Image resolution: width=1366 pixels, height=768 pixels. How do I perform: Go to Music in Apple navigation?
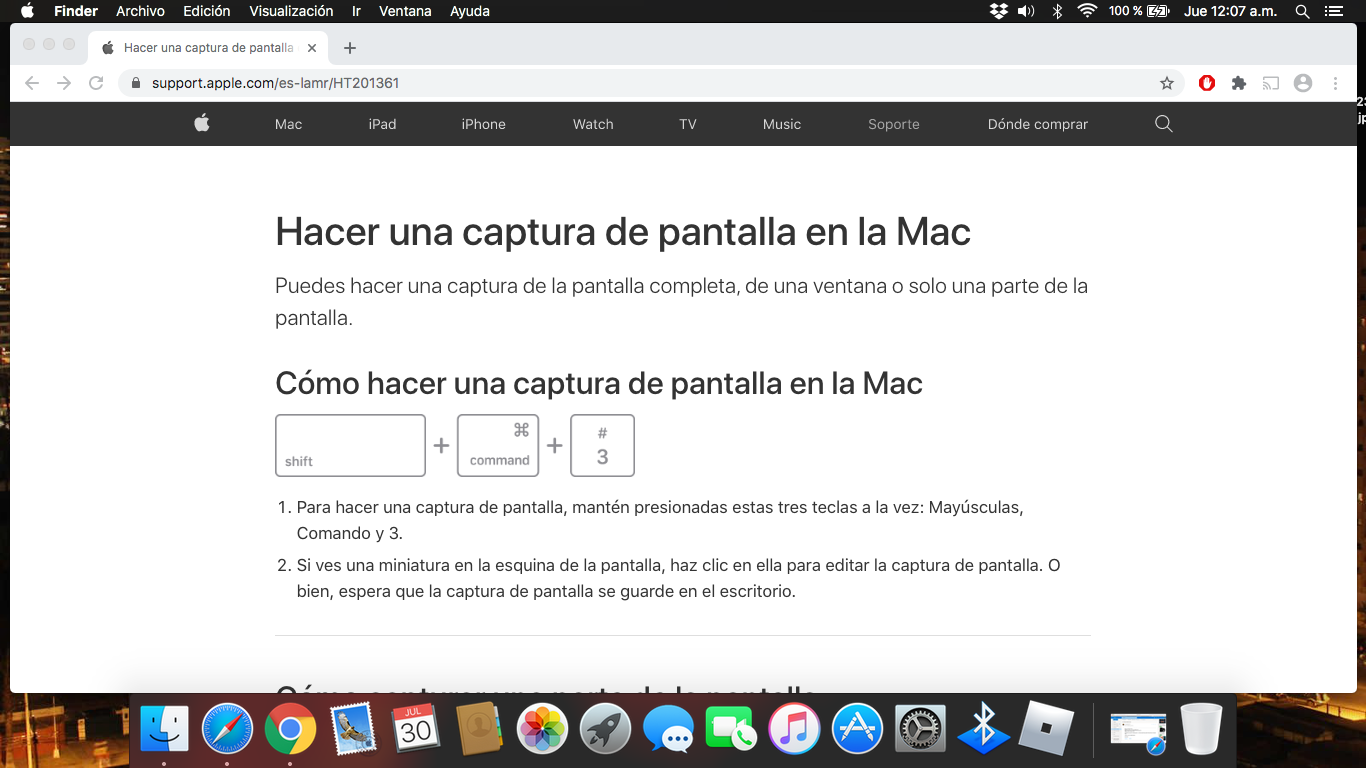tap(782, 124)
